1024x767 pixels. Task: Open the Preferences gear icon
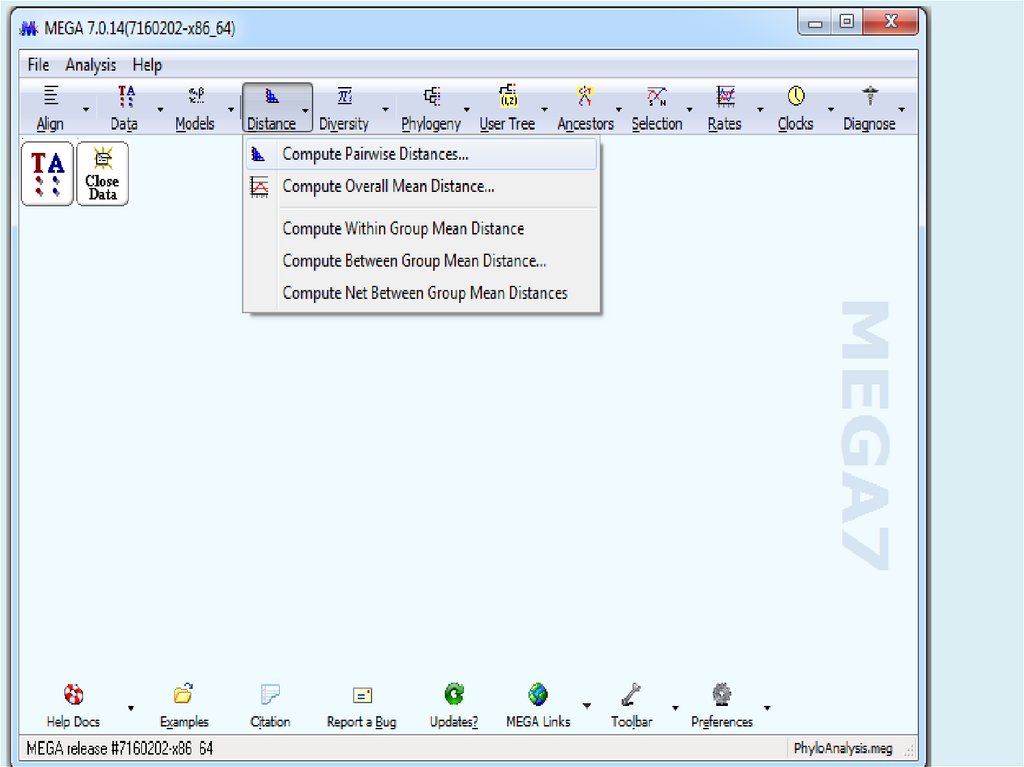pyautogui.click(x=722, y=694)
